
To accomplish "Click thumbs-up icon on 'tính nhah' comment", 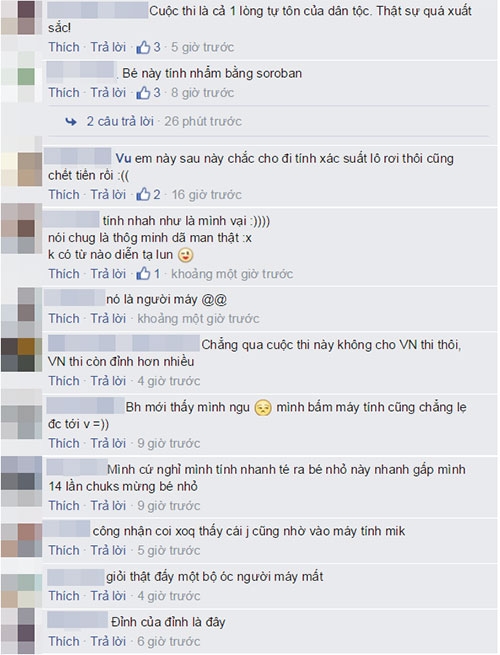I will click(x=143, y=274).
